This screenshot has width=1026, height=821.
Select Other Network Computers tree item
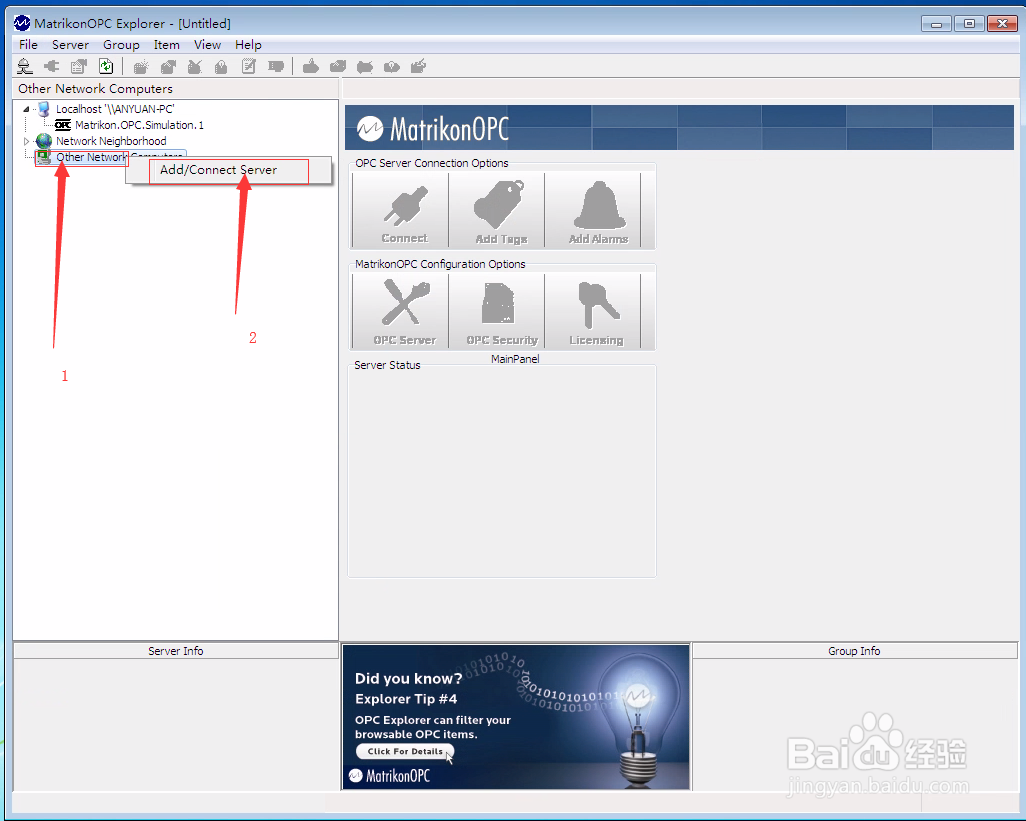point(90,157)
